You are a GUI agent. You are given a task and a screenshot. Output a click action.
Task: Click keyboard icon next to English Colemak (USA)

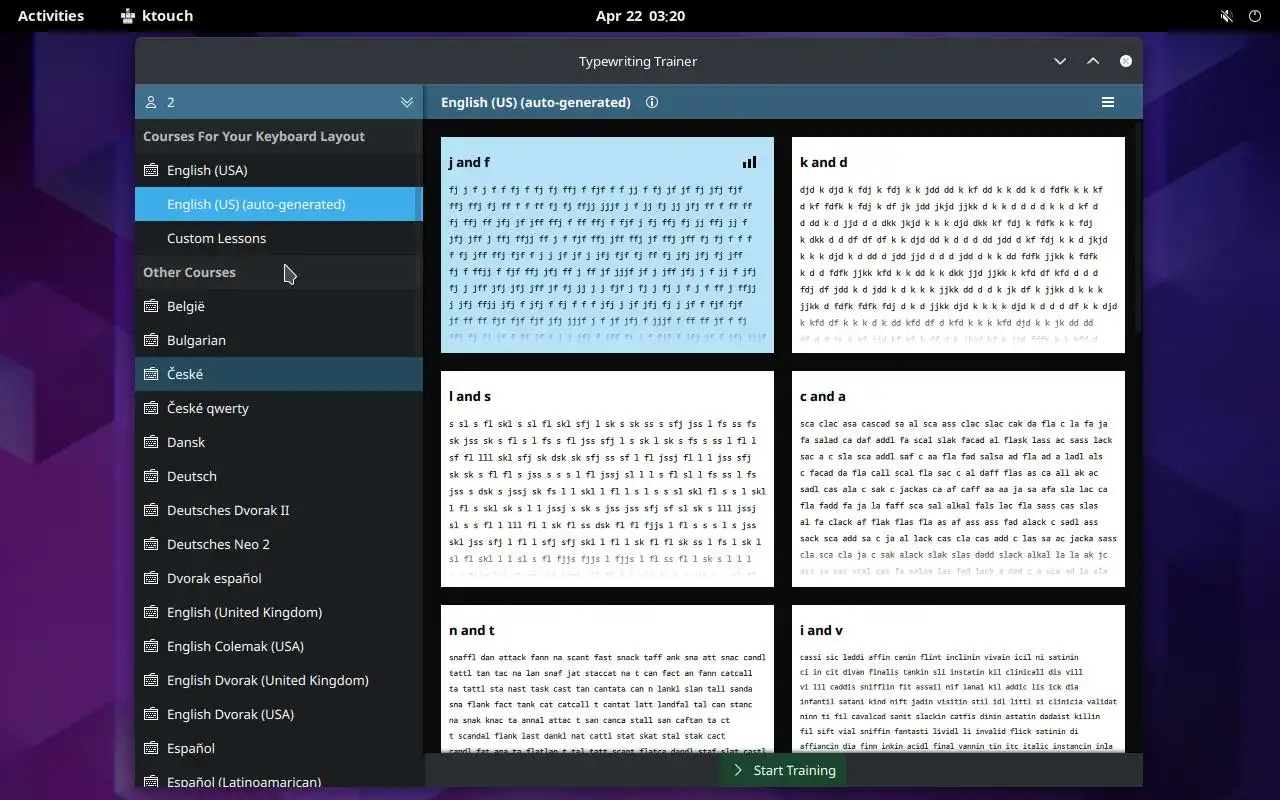pyautogui.click(x=151, y=646)
